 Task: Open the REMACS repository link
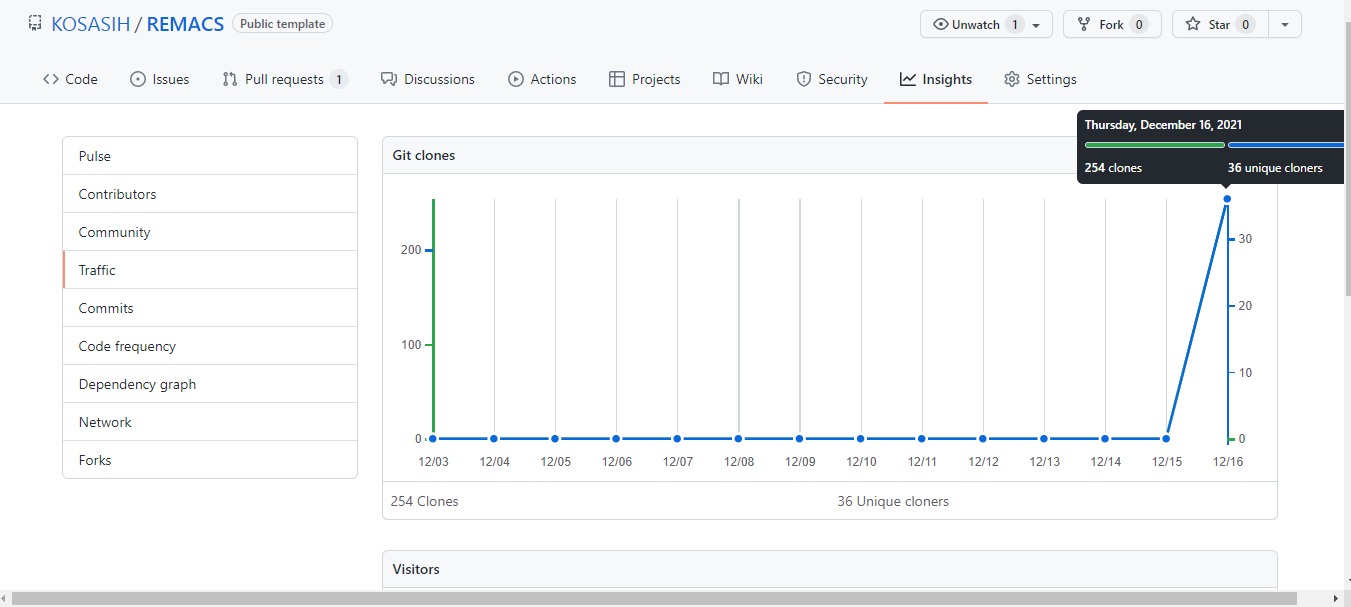click(x=185, y=24)
